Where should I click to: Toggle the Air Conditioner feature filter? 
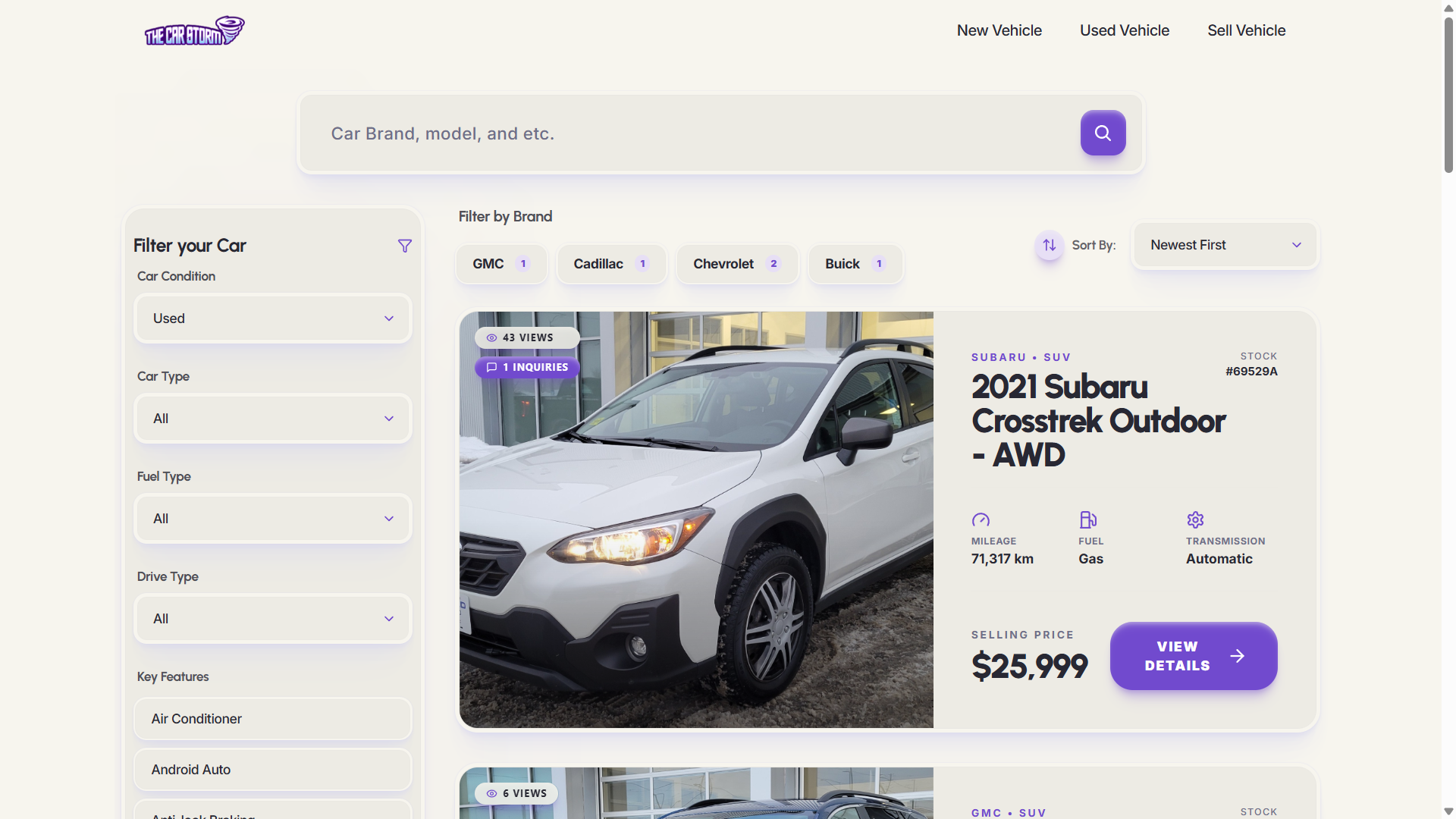(x=273, y=719)
